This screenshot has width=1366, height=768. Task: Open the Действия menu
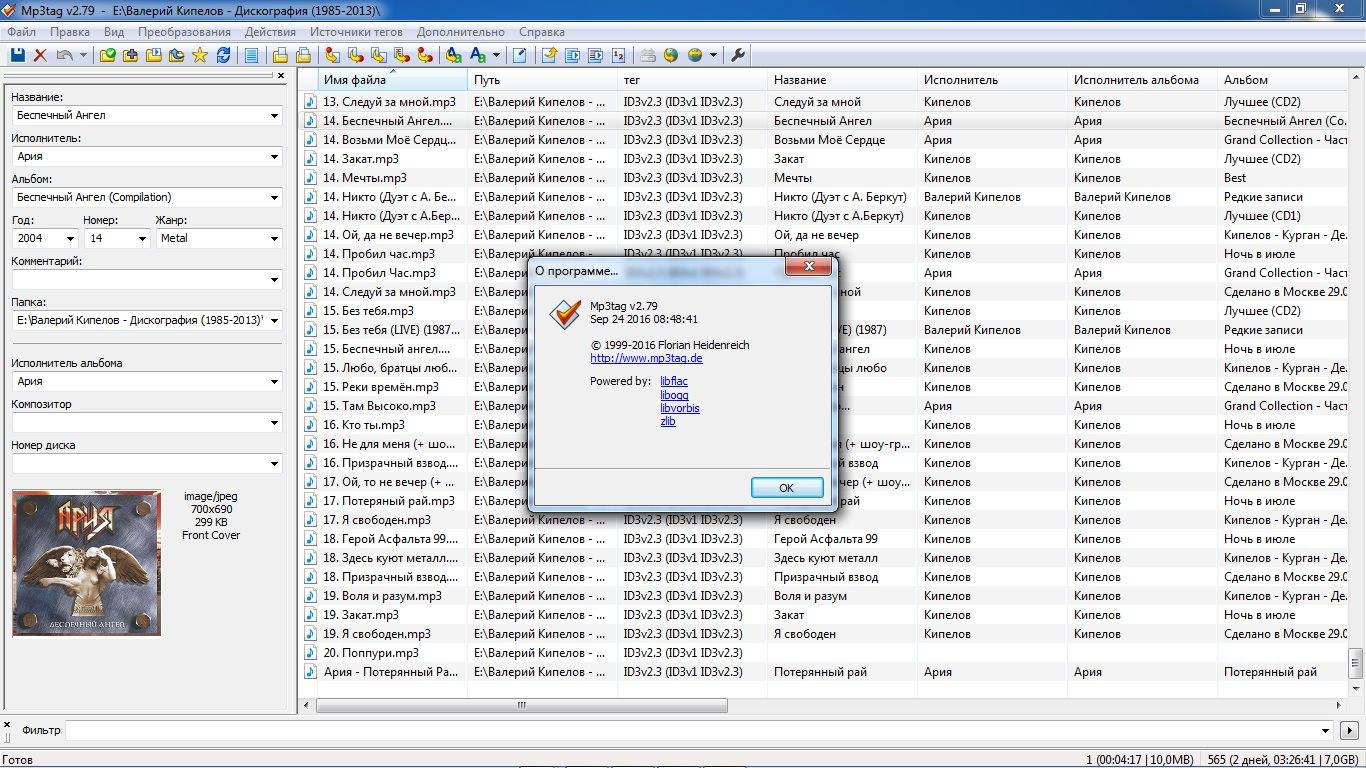pos(270,32)
